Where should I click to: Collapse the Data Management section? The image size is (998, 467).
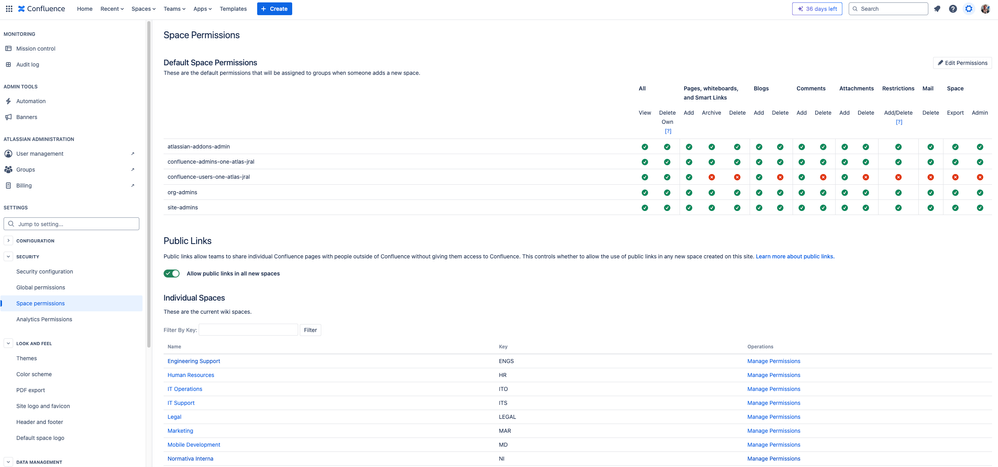pyautogui.click(x=8, y=462)
